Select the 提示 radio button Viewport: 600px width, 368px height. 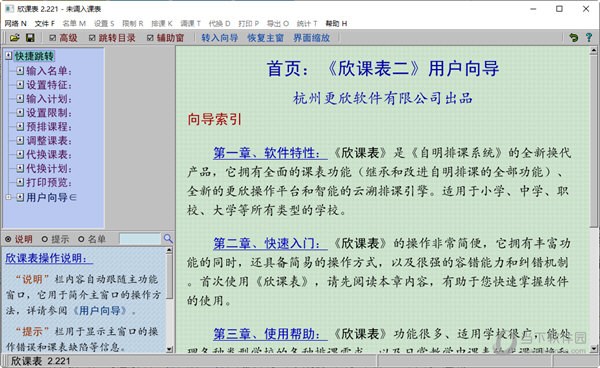click(x=45, y=239)
